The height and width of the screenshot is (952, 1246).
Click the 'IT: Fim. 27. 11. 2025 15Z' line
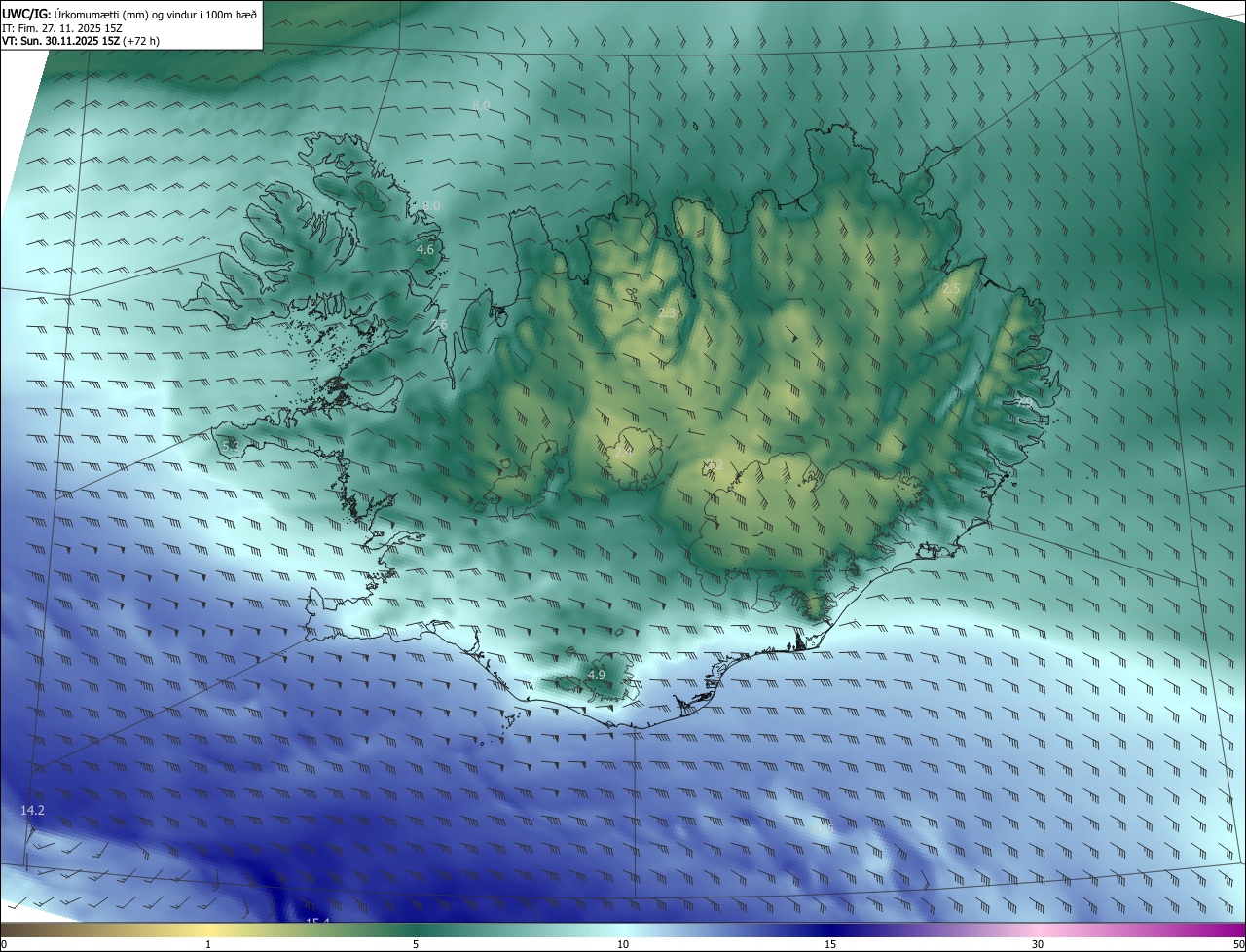point(62,27)
